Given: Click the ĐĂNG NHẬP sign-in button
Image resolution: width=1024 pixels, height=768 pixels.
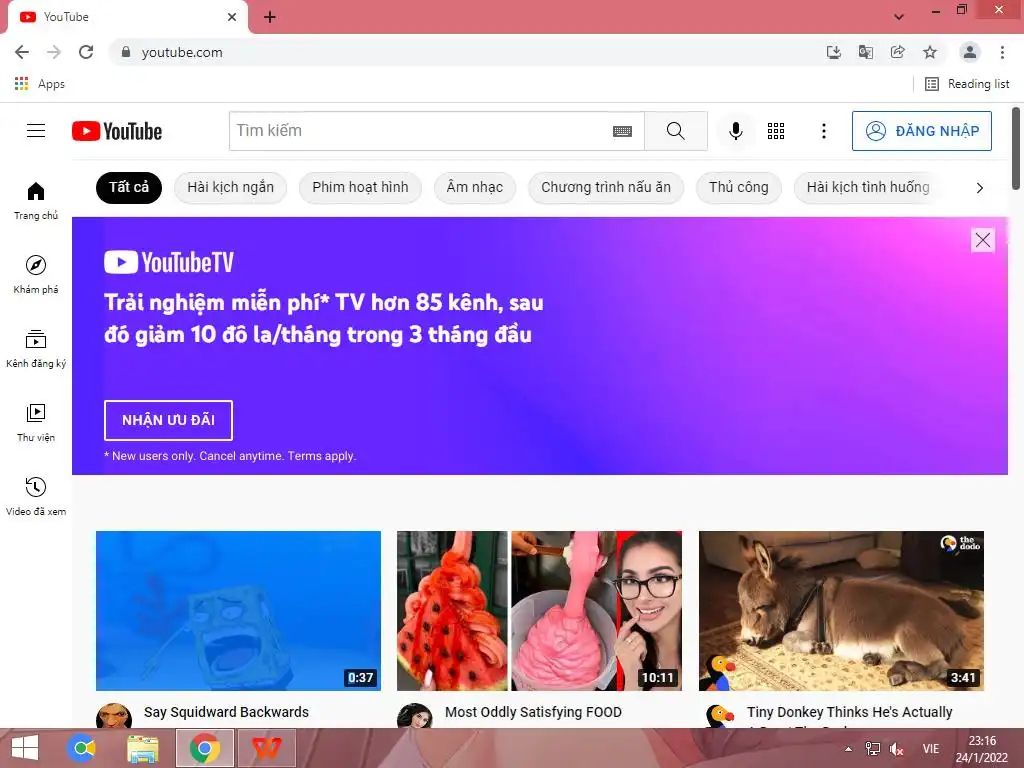Looking at the screenshot, I should pyautogui.click(x=921, y=131).
